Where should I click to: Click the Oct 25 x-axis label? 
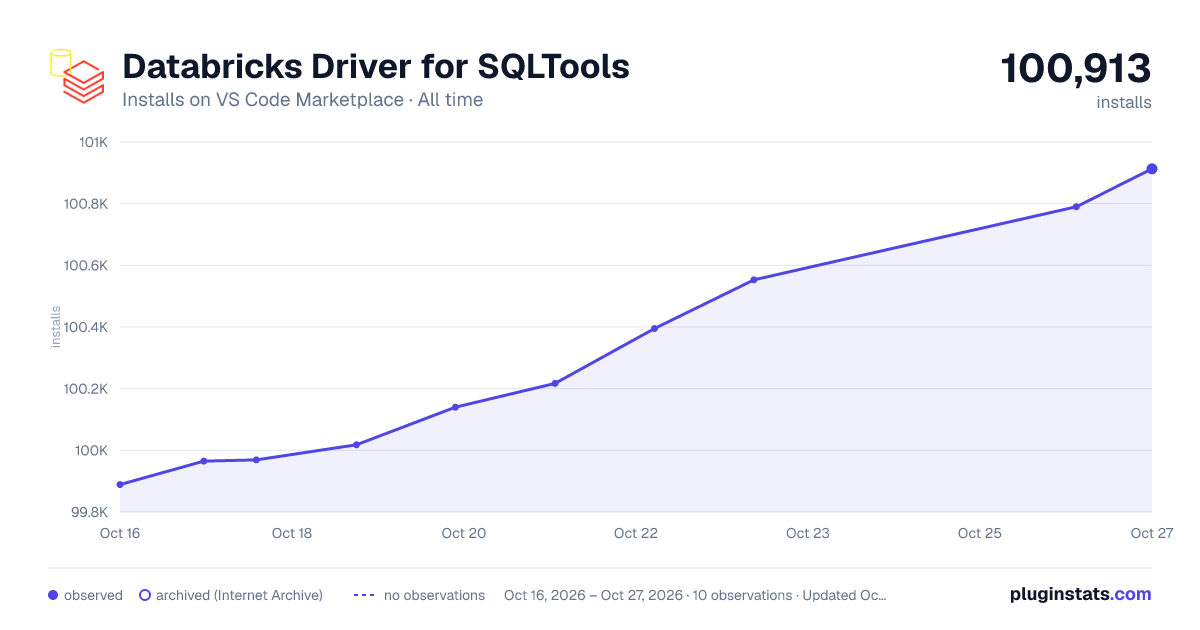click(980, 533)
